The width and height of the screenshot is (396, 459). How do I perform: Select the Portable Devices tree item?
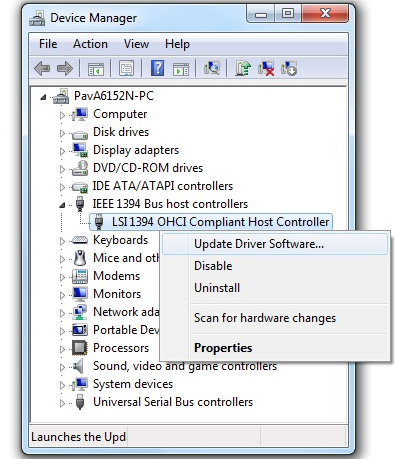pyautogui.click(x=126, y=330)
